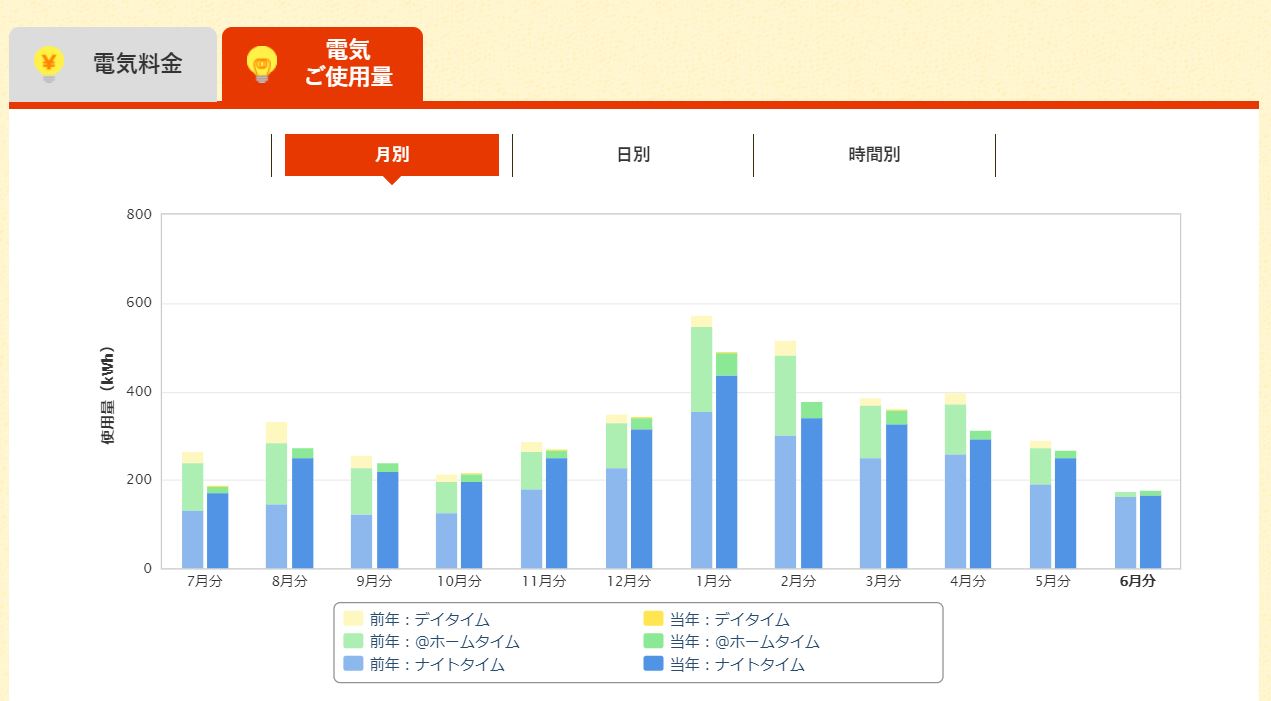Toggle 前年：ナイトタイム legend swatch
The image size is (1271, 701).
(x=353, y=664)
